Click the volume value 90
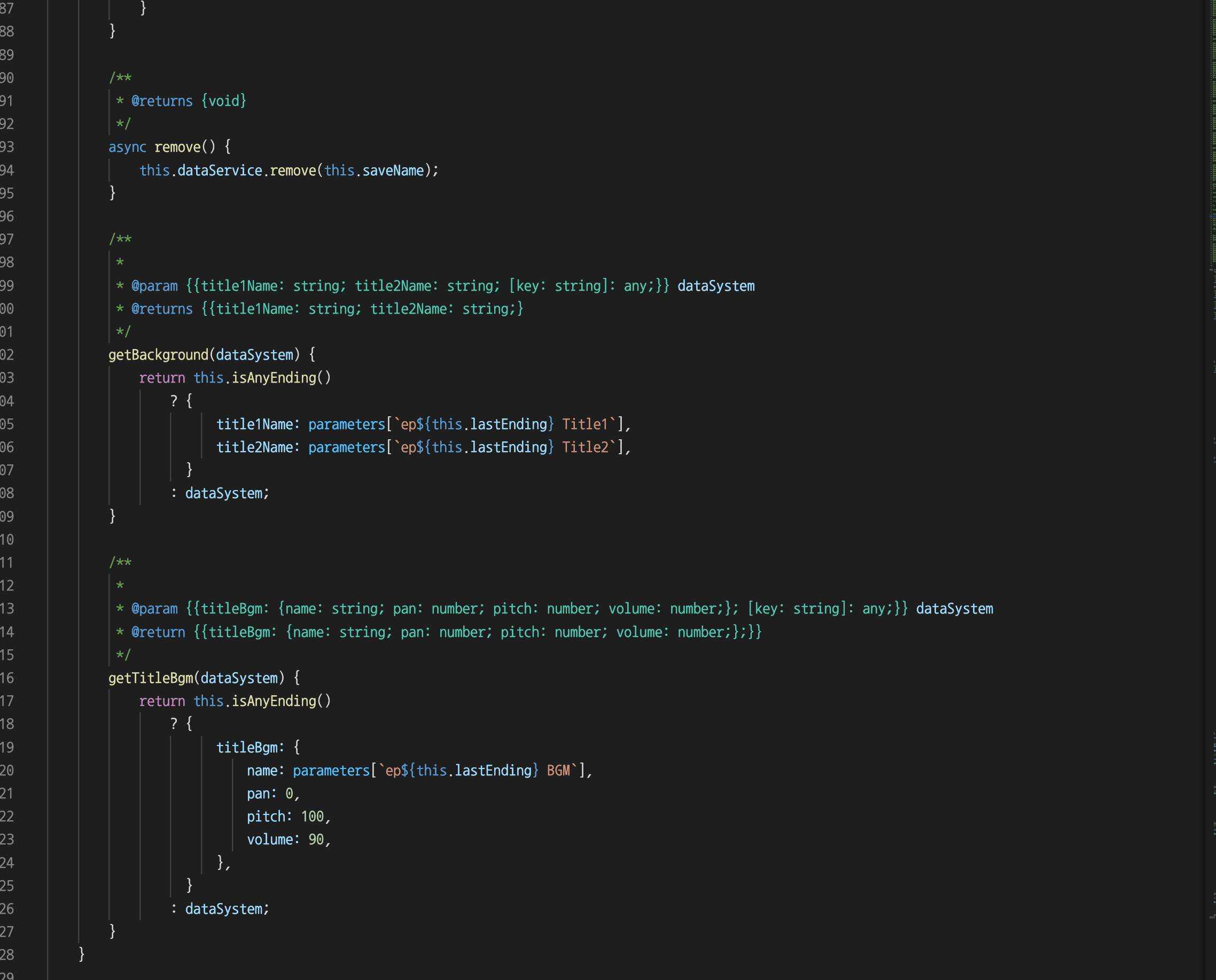This screenshot has width=1216, height=980. pyautogui.click(x=316, y=840)
